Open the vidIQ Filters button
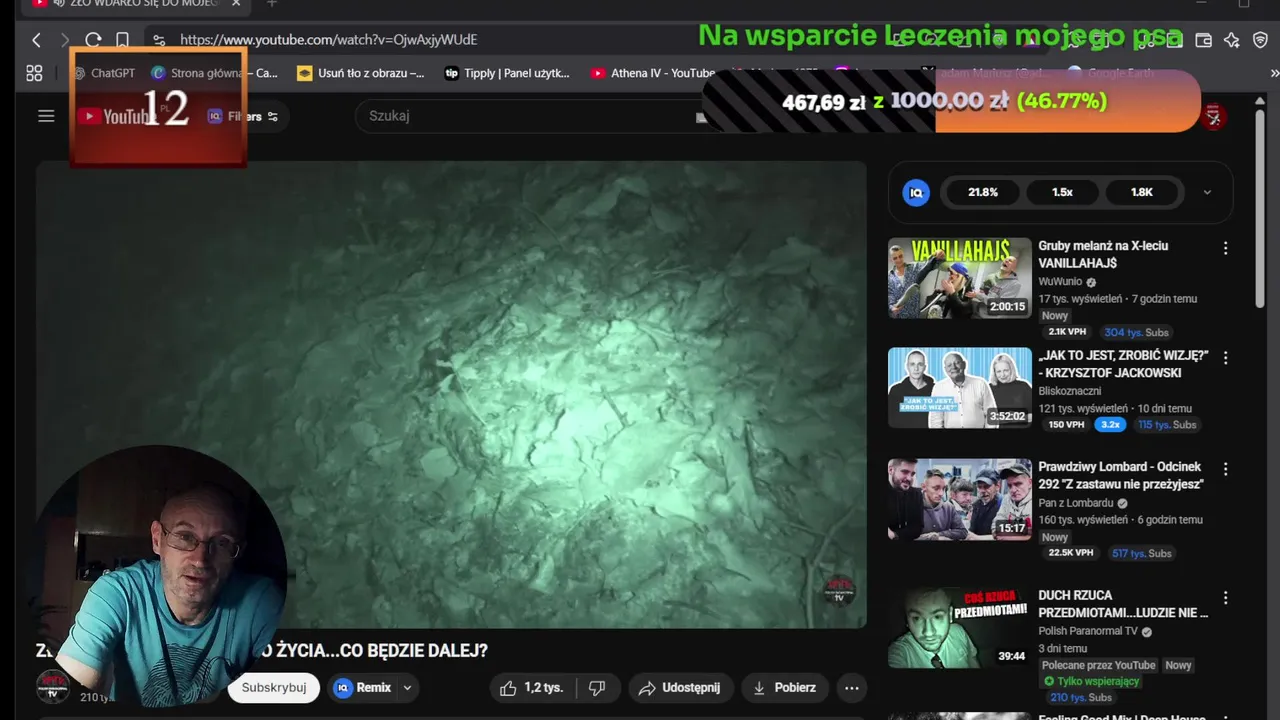1280x720 pixels. [242, 116]
